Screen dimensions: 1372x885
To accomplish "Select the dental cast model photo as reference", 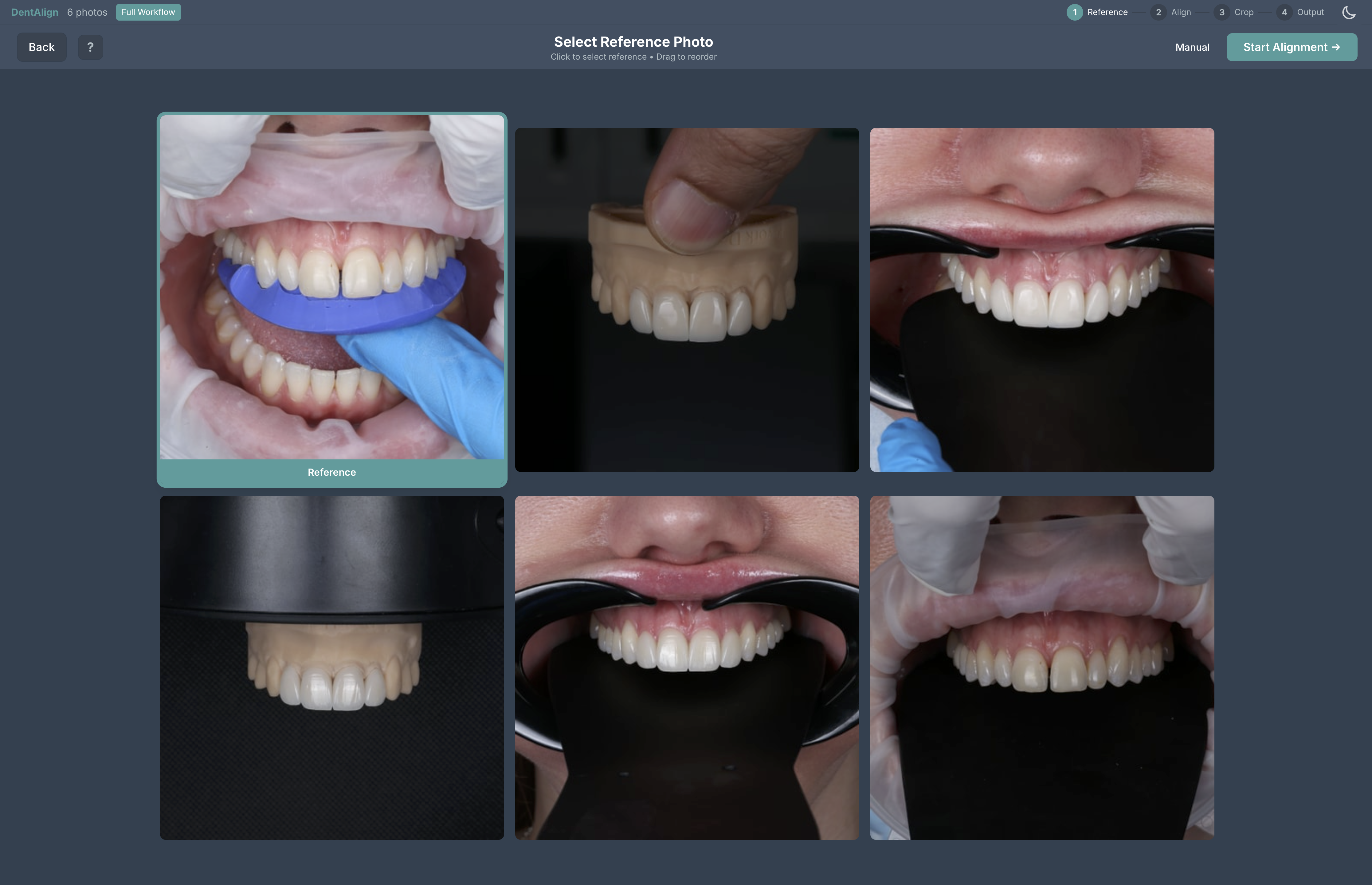I will tap(687, 298).
